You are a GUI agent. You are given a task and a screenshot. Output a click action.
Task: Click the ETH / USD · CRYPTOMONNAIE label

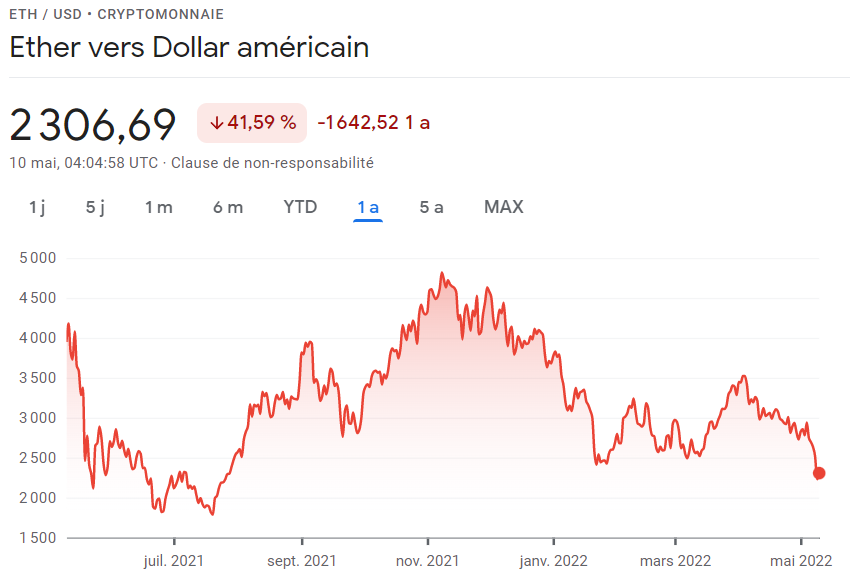point(117,14)
